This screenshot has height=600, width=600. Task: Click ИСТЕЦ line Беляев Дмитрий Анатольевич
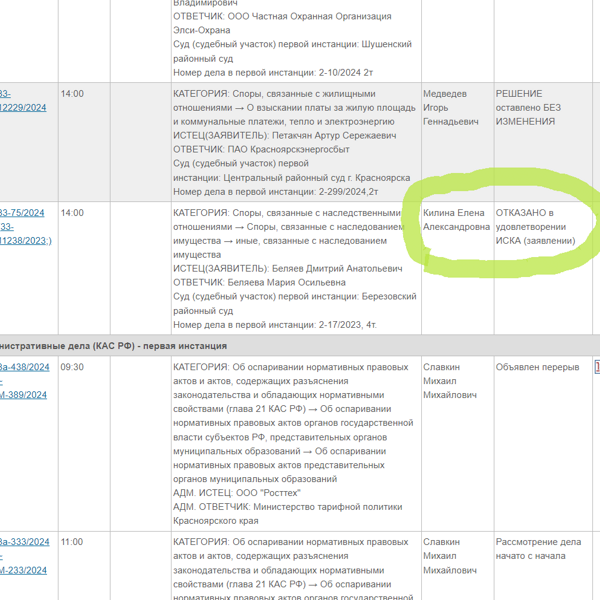288,269
